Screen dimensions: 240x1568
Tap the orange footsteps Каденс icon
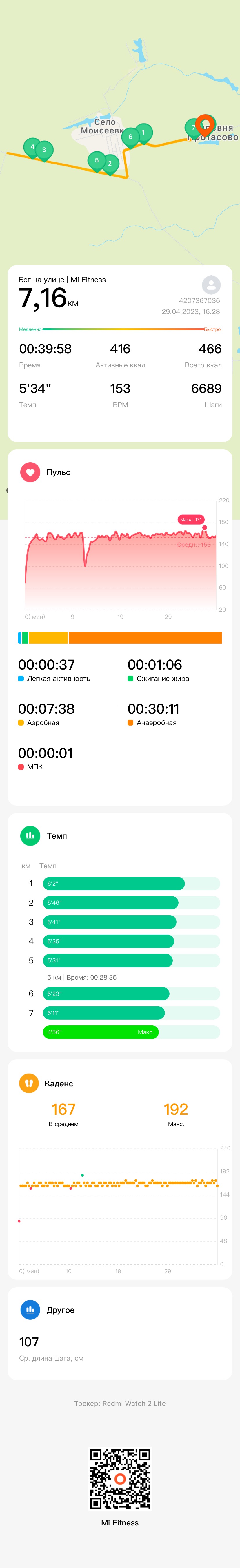tap(29, 1083)
